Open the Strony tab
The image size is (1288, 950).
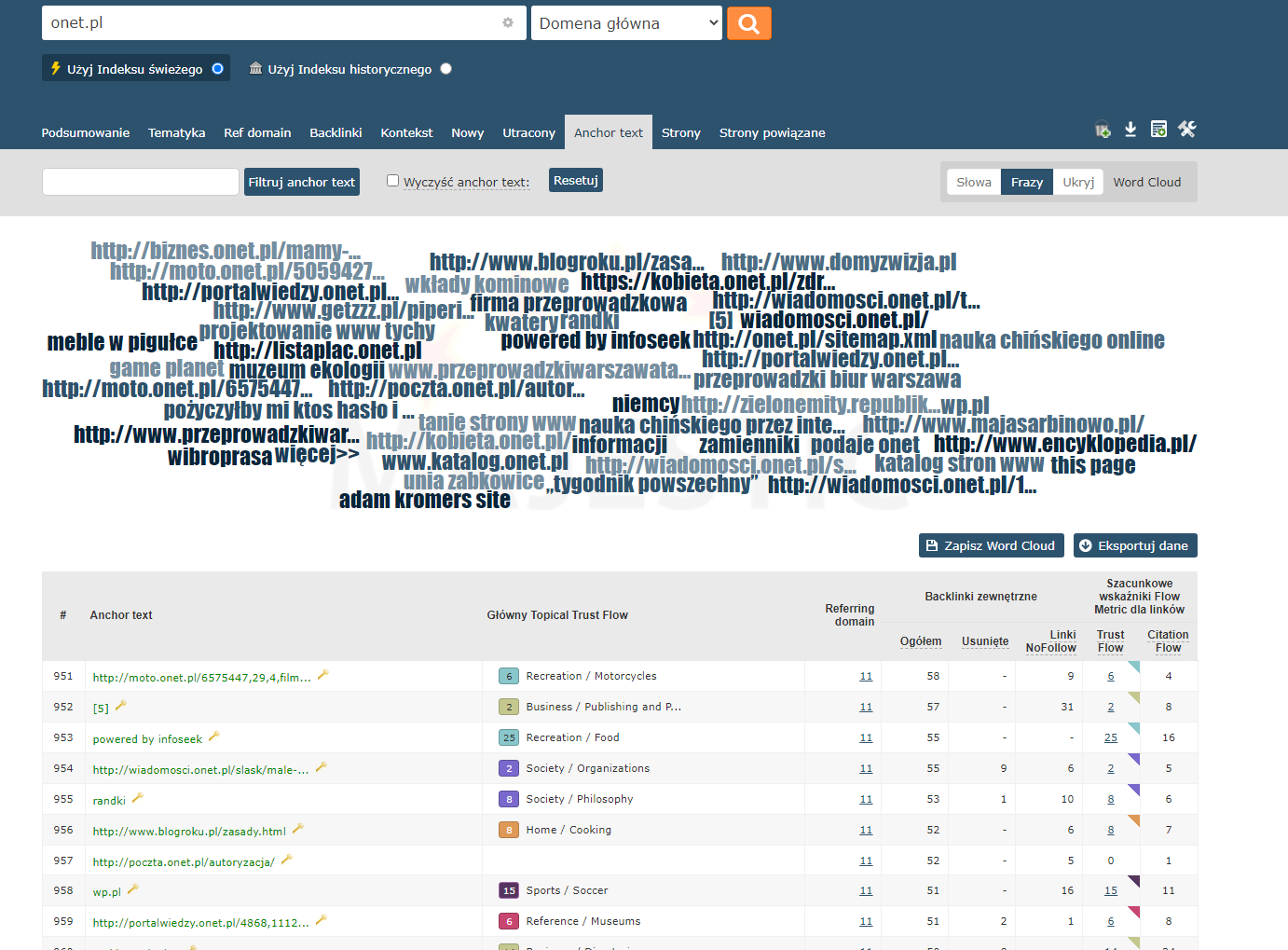(681, 132)
